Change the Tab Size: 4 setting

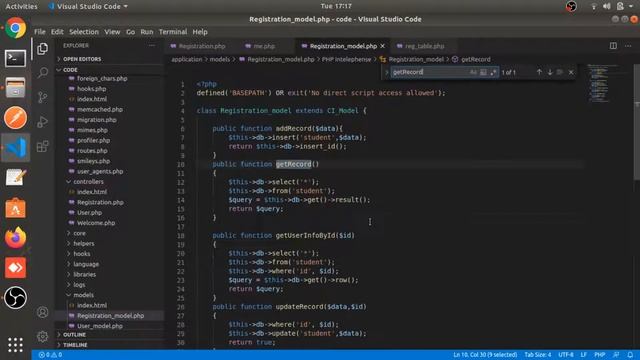click(x=538, y=355)
